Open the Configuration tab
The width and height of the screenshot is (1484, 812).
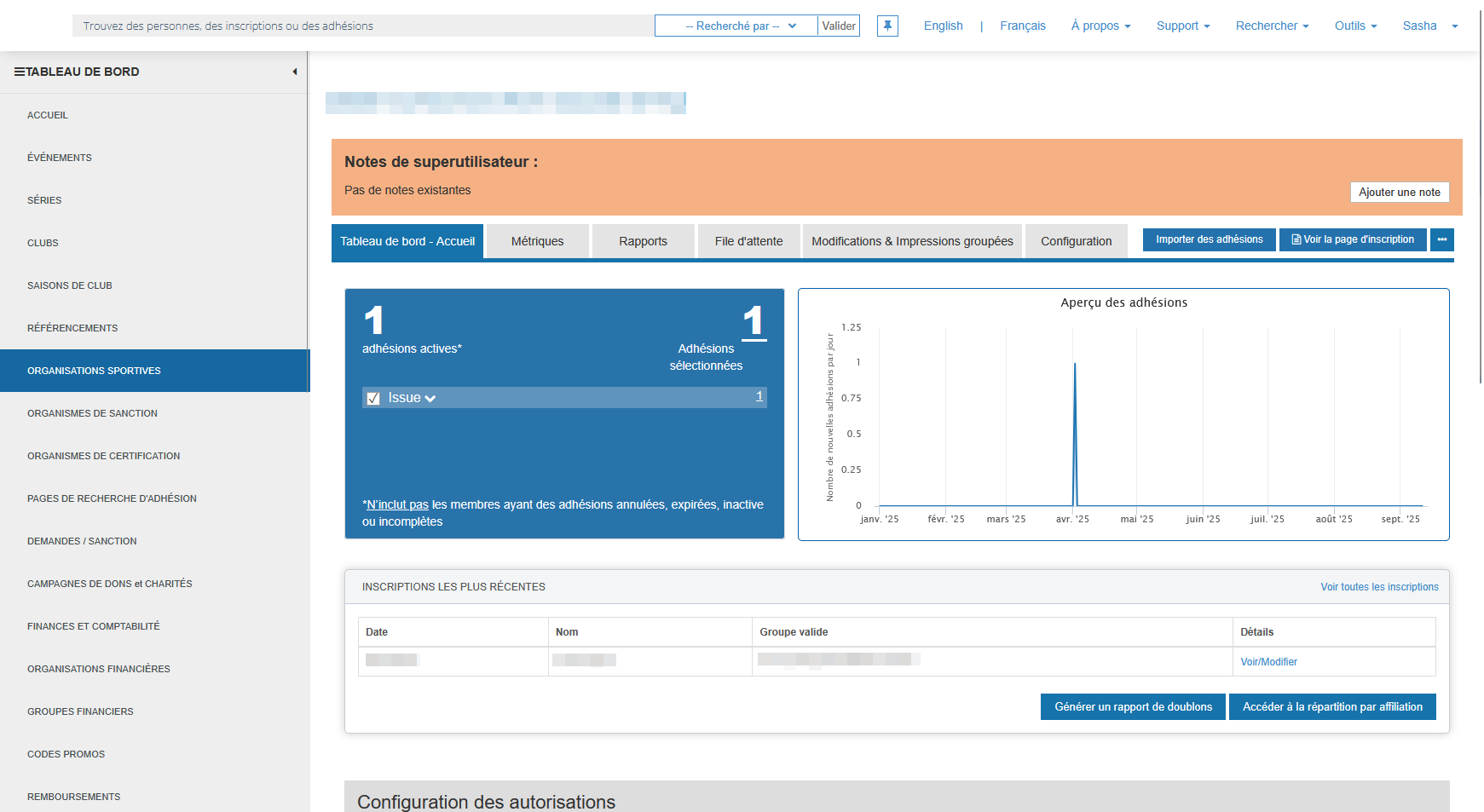(x=1076, y=241)
